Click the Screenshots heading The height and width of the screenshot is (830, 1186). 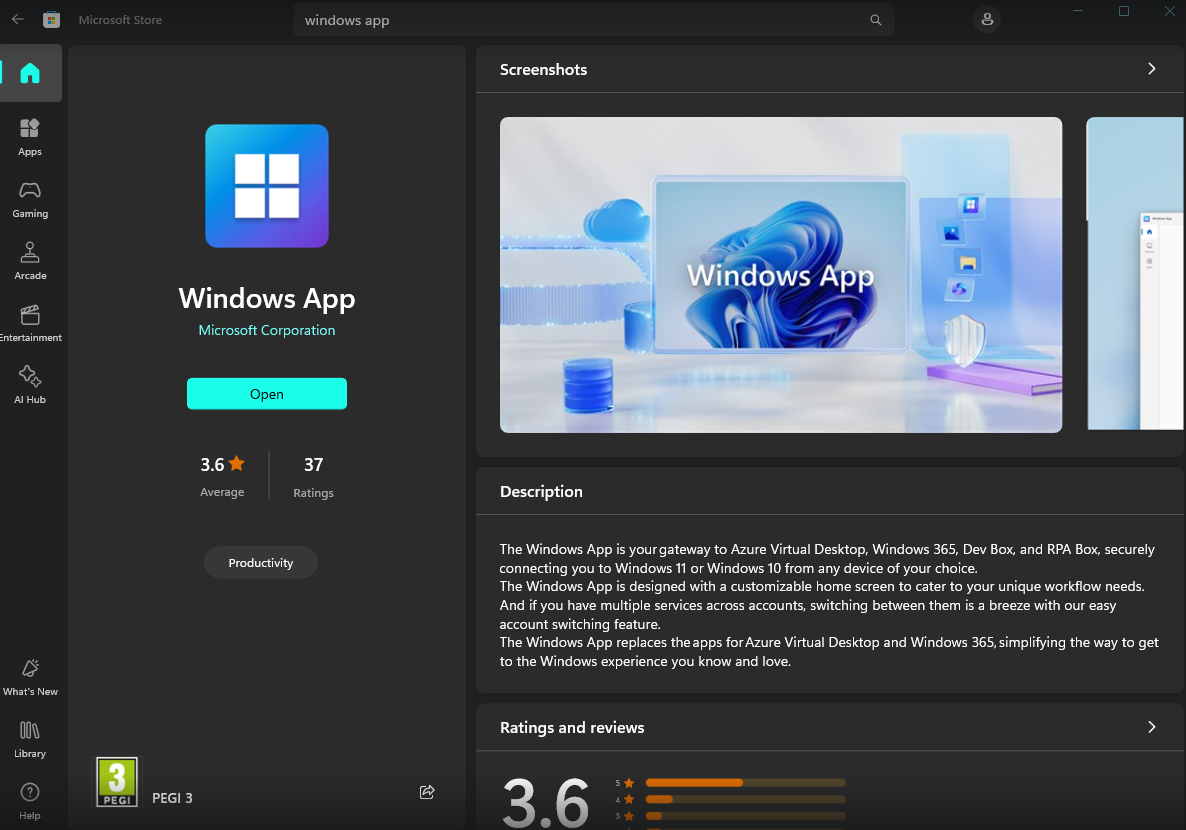pos(543,70)
